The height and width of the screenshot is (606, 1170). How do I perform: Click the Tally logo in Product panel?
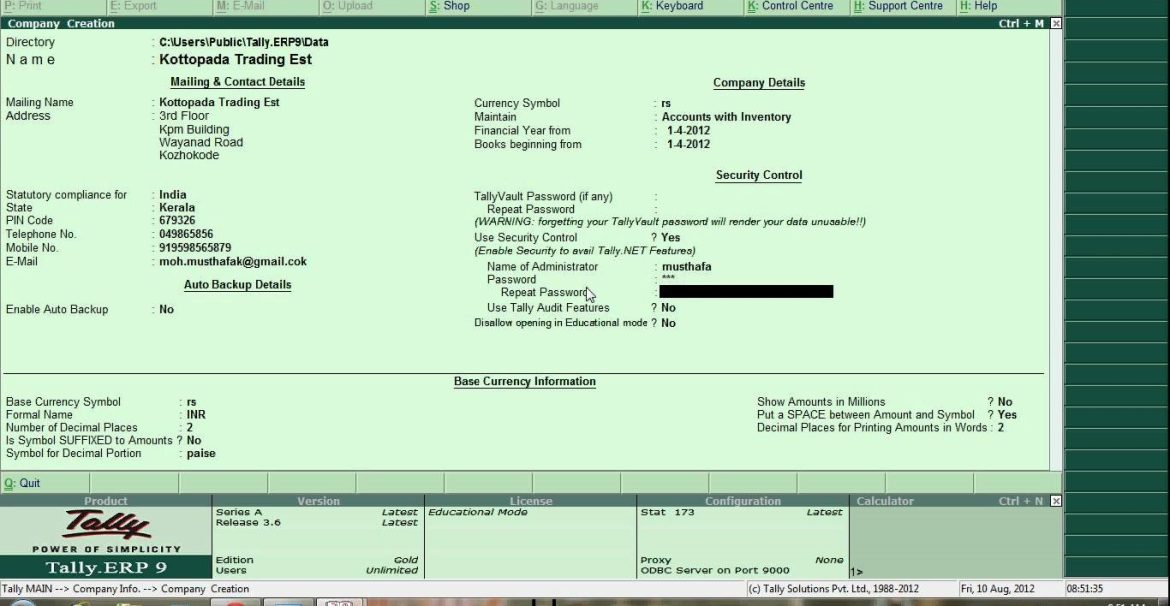coord(106,525)
